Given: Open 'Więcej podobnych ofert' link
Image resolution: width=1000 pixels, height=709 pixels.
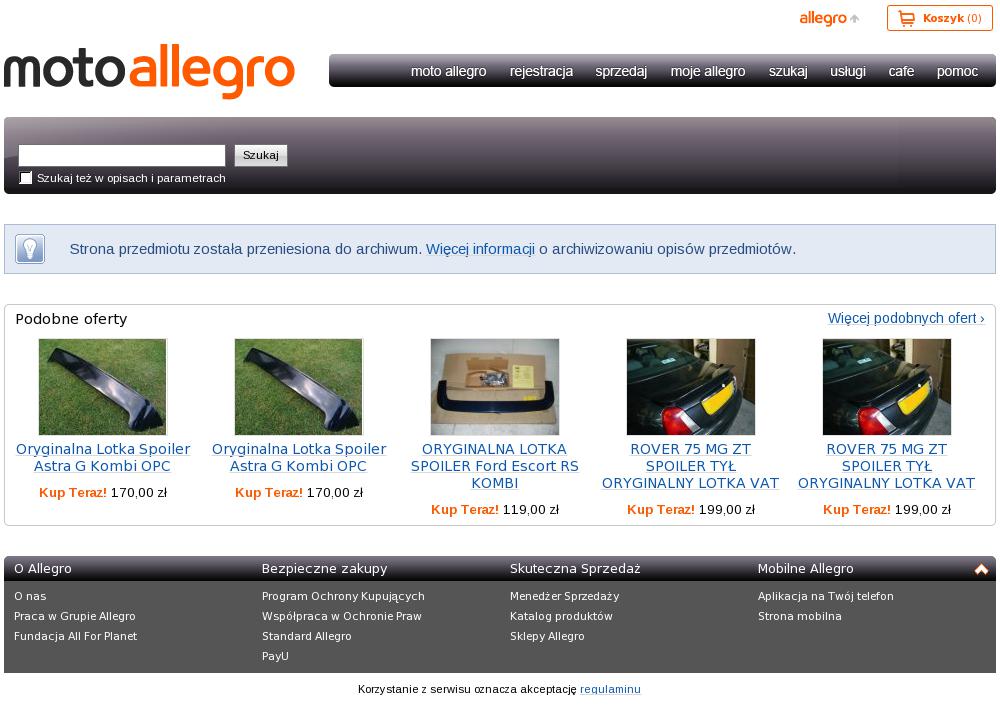Looking at the screenshot, I should click(x=906, y=318).
